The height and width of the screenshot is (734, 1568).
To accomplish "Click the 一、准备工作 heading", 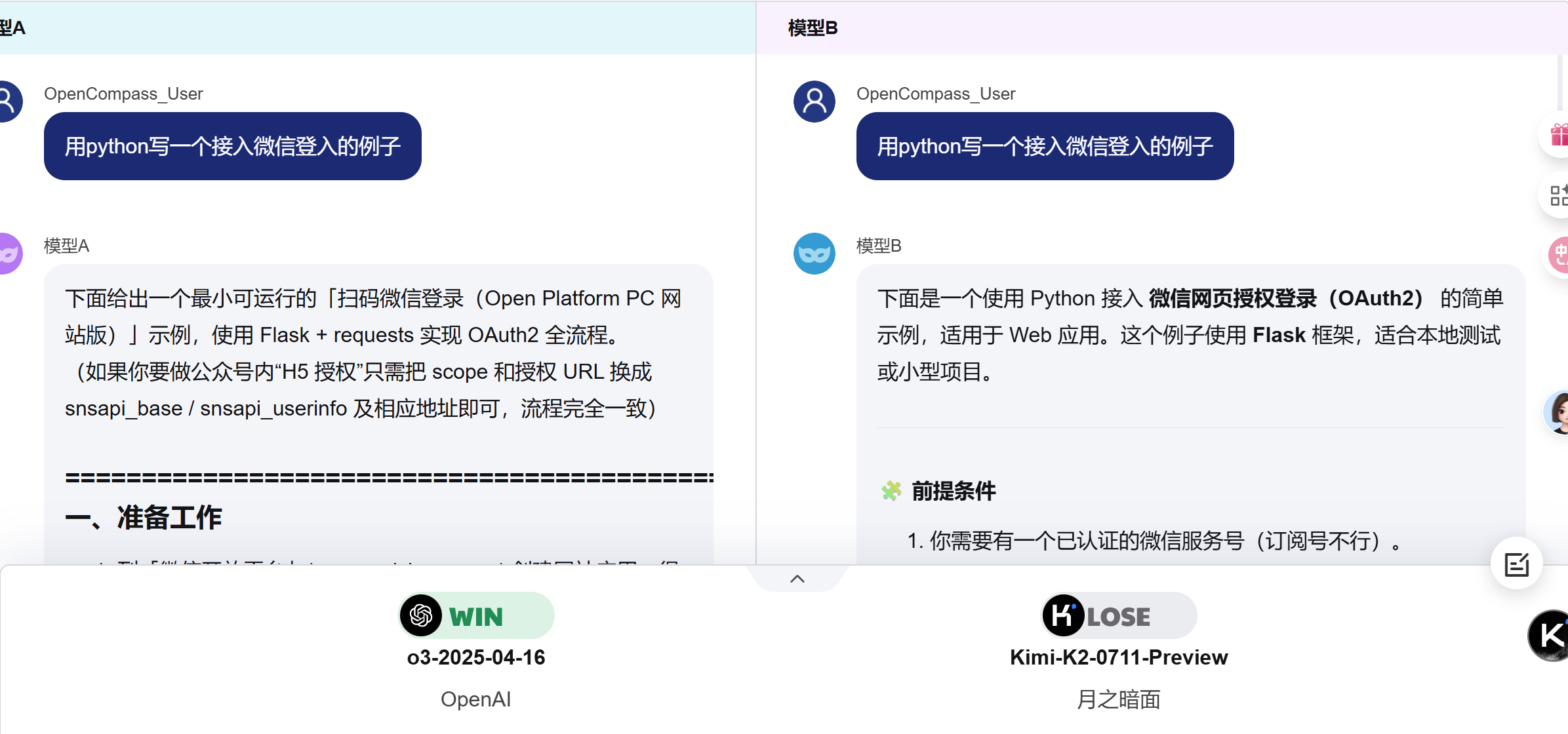I will pos(144,517).
